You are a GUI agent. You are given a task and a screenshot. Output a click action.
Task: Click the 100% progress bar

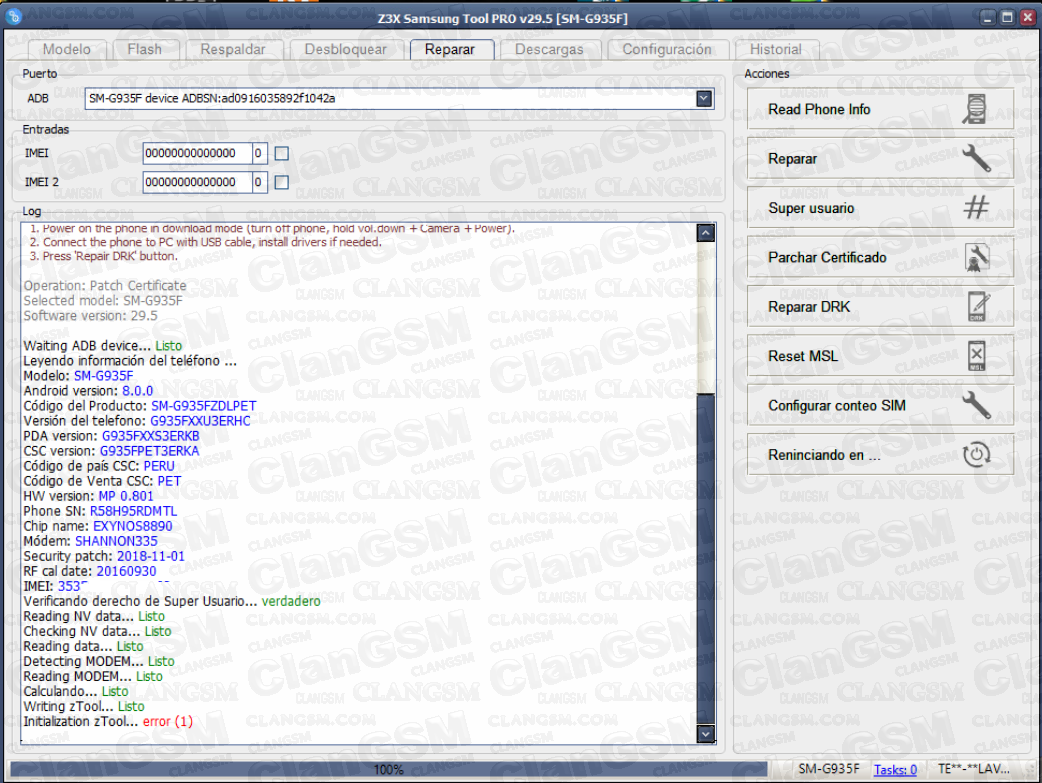(388, 769)
